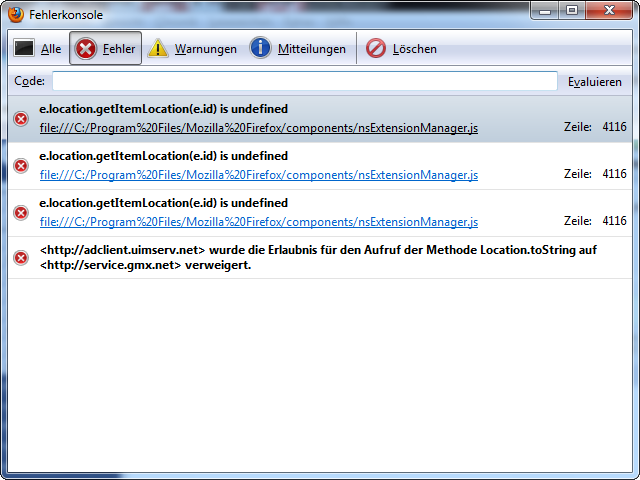Click error icon beside adclient.uimserv.net message
Screen dimensions: 640x480
point(21,258)
